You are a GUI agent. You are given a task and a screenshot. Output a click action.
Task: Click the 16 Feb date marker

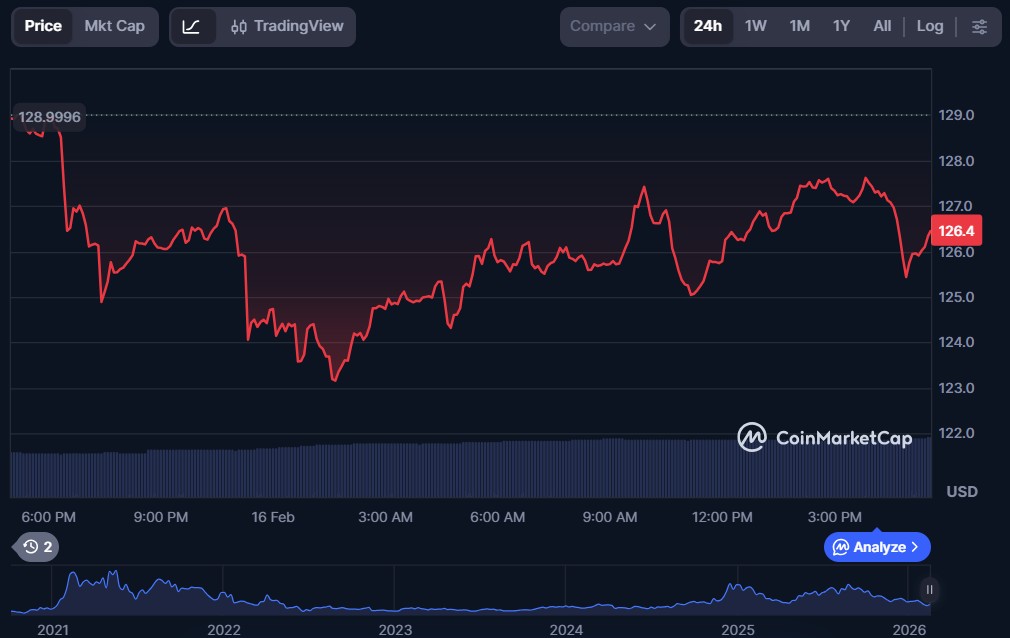[x=273, y=517]
